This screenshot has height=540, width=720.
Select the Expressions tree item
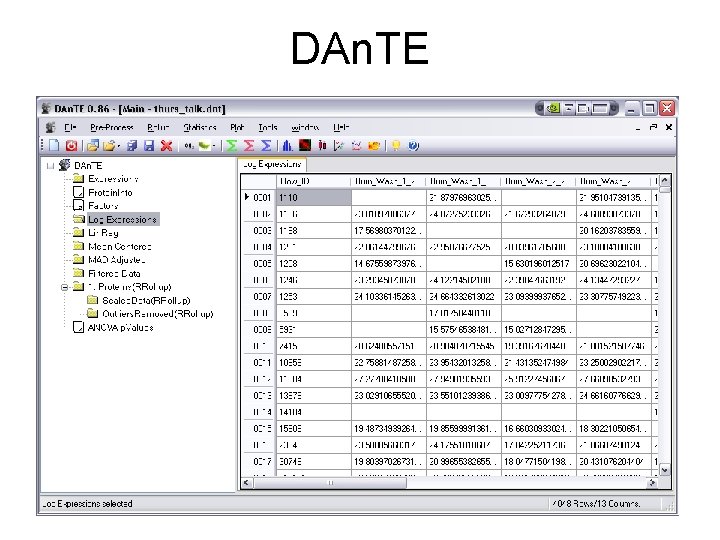[x=113, y=179]
